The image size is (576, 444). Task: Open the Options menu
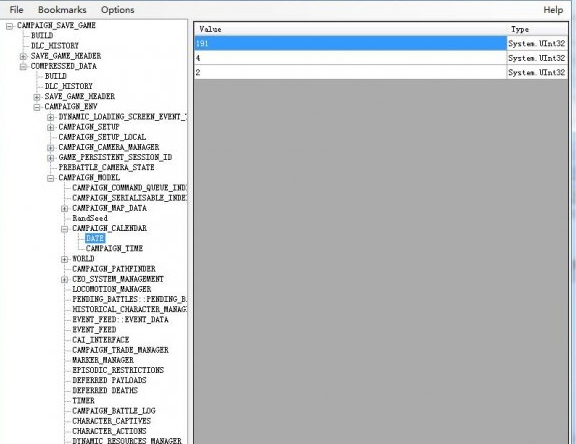coord(118,10)
